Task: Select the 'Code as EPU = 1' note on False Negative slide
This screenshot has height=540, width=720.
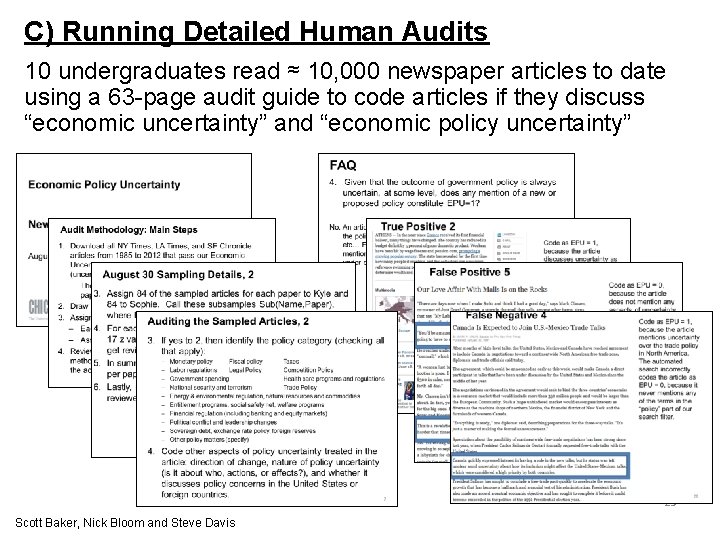Action: [x=669, y=369]
